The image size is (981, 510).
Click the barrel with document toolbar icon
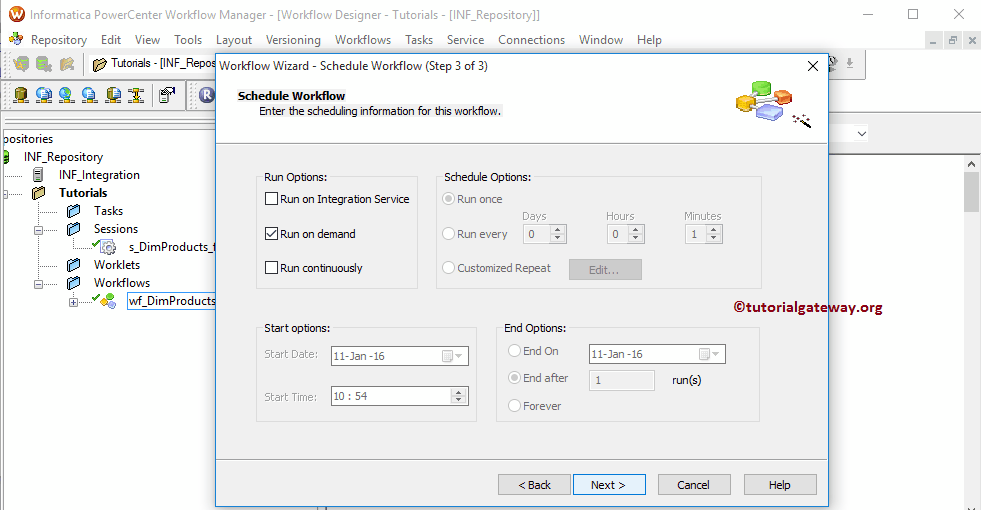[113, 94]
